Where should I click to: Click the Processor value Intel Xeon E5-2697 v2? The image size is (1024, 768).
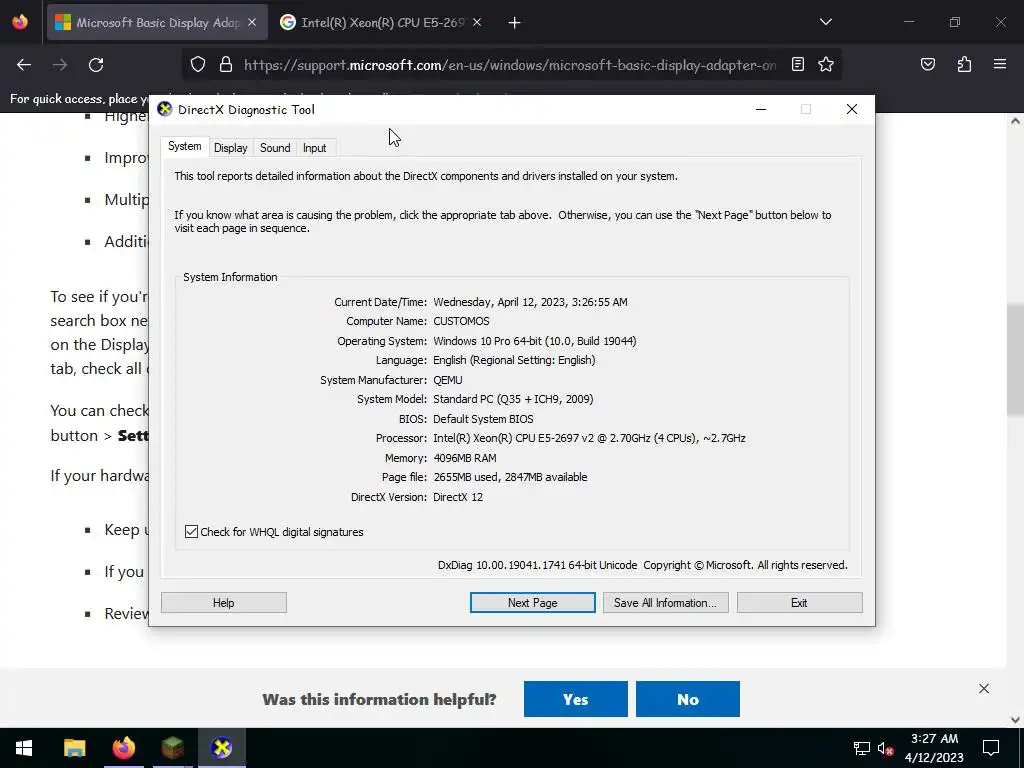589,438
